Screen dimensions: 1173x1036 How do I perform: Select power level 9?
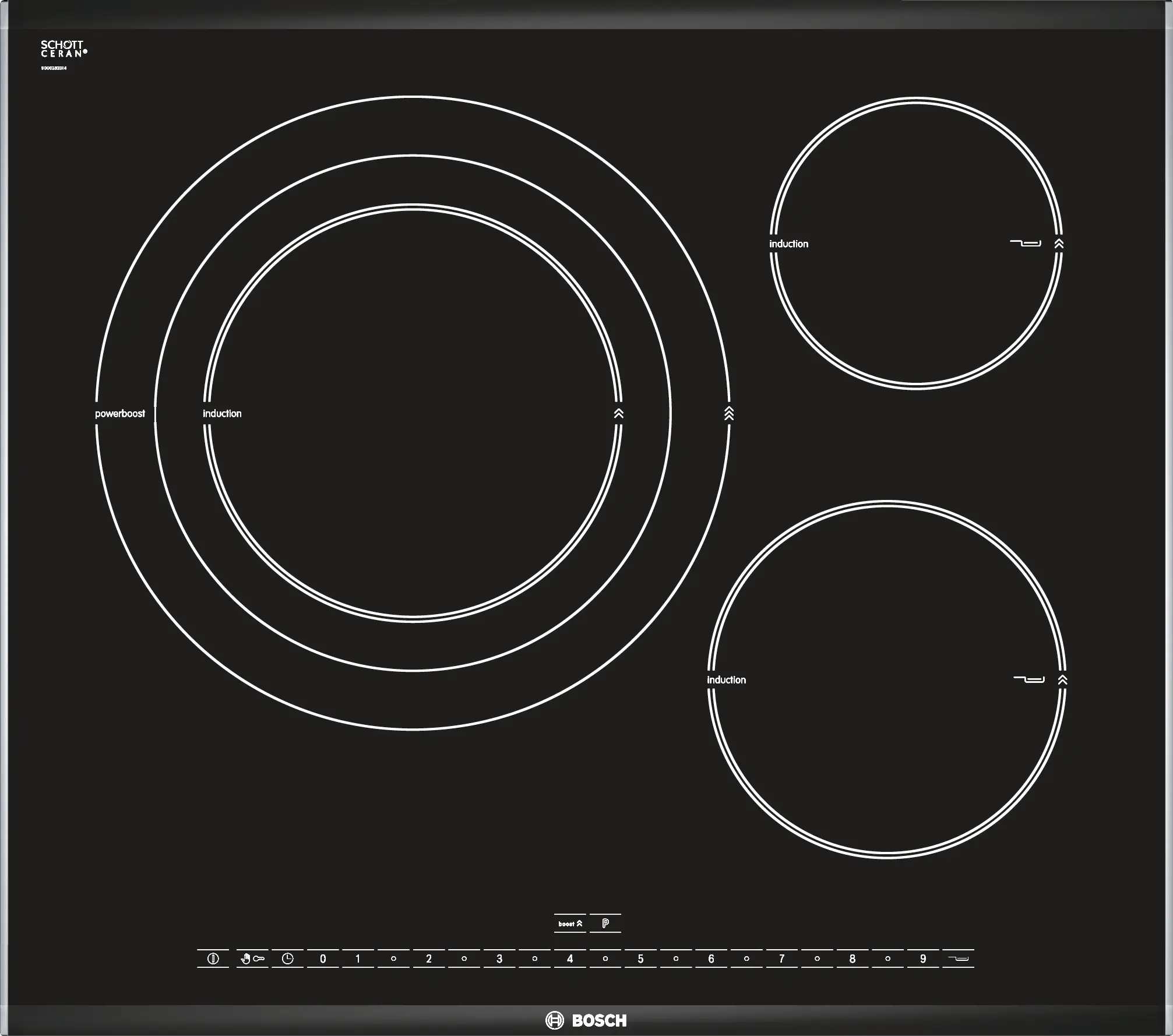(x=923, y=959)
